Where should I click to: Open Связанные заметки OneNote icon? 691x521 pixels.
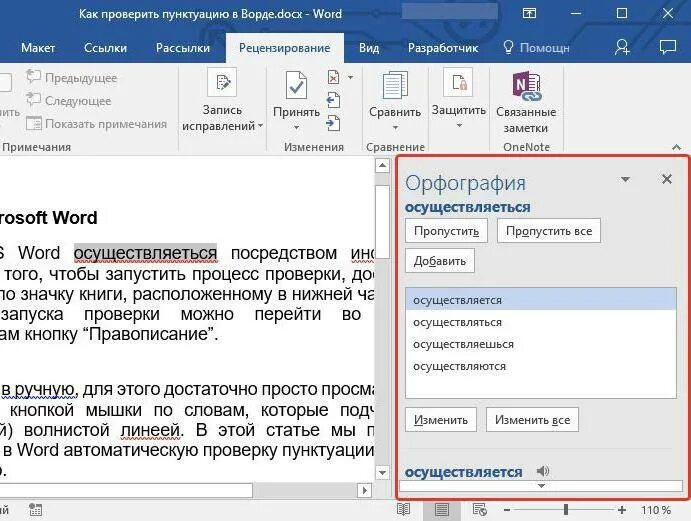click(x=526, y=86)
